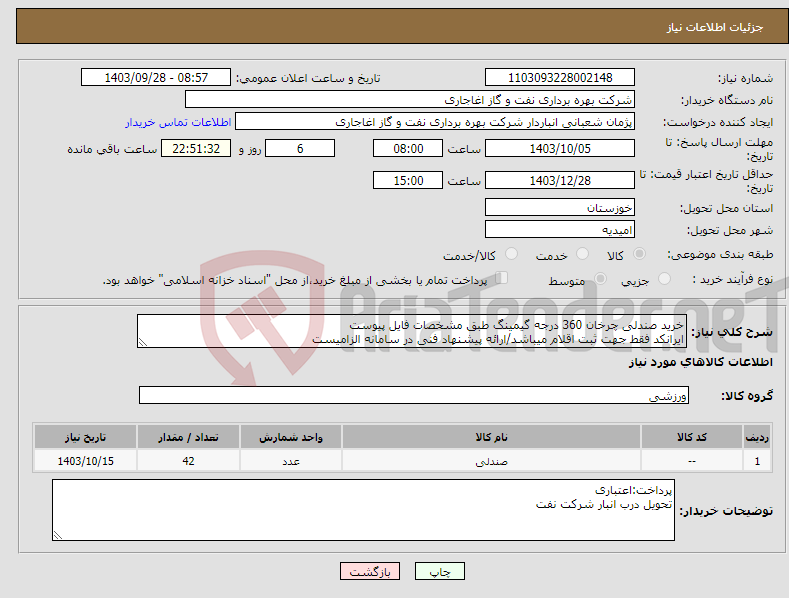The image size is (789, 598).
Task: Click the delivery city field امیدیه
Action: (x=560, y=230)
